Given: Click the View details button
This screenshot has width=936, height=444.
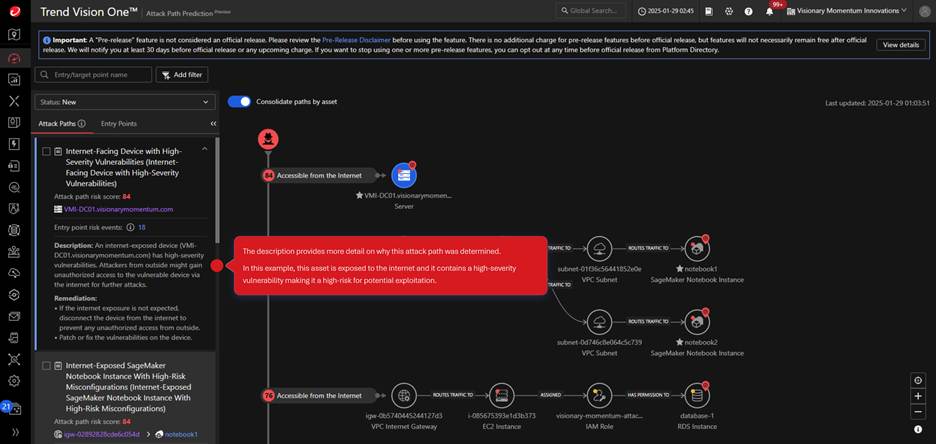Looking at the screenshot, I should click(901, 45).
